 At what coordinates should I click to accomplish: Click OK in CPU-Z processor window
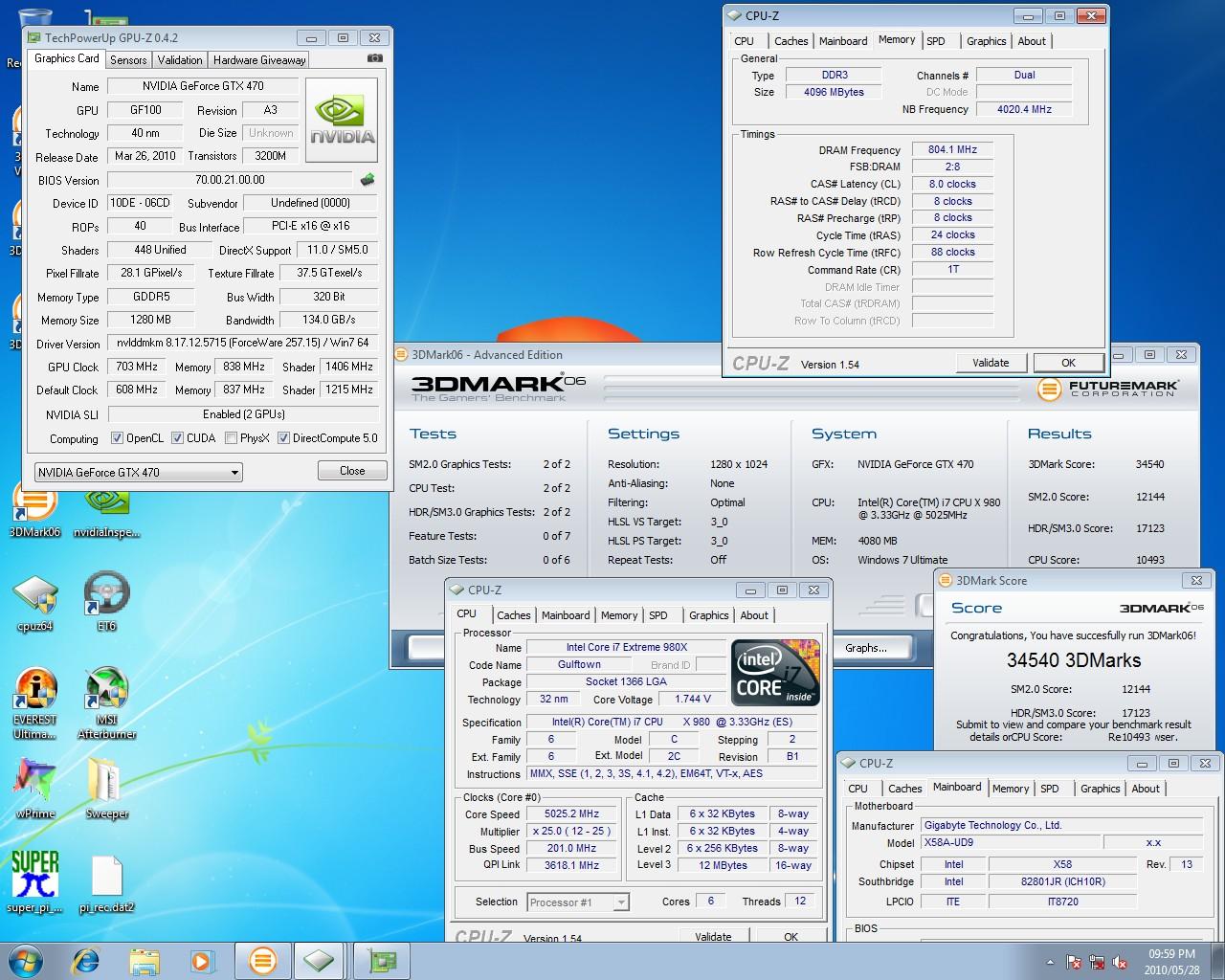pos(791,937)
